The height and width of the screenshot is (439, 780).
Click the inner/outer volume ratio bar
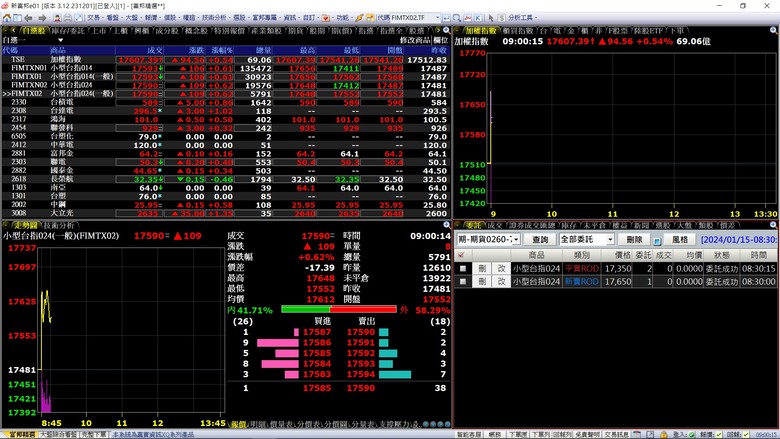(x=339, y=309)
